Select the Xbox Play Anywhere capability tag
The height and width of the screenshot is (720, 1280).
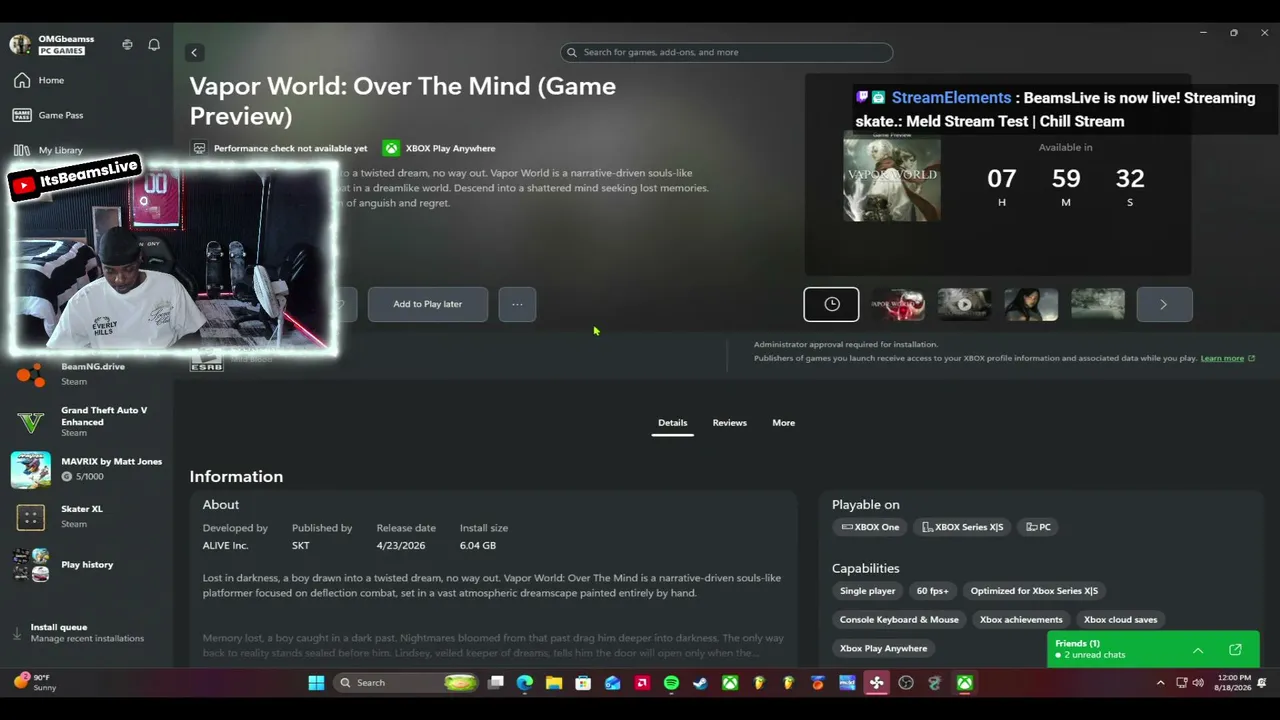coord(884,648)
